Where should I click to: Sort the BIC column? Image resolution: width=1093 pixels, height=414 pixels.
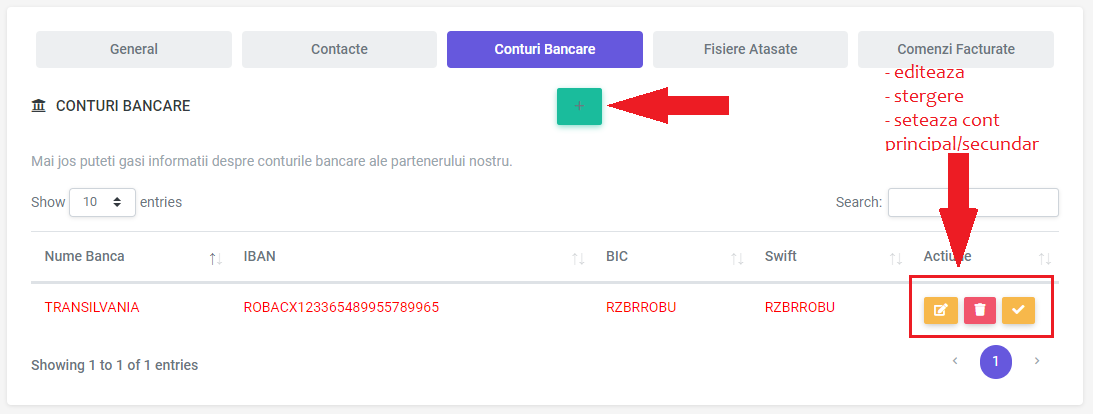click(x=737, y=259)
